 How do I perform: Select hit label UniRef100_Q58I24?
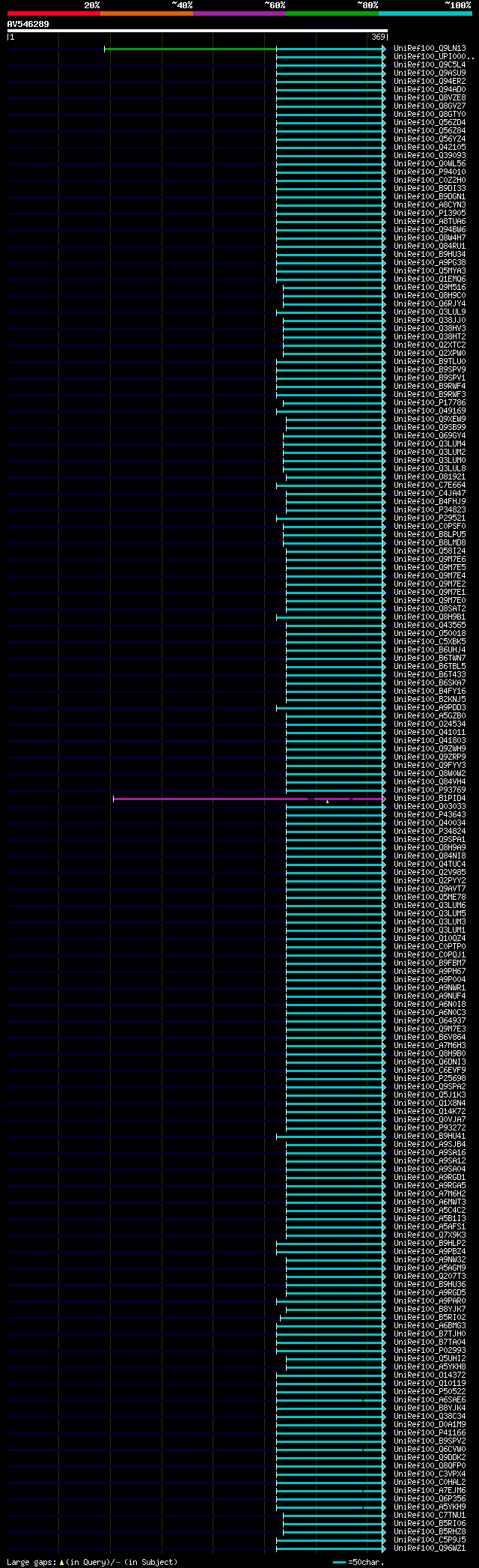[430, 551]
